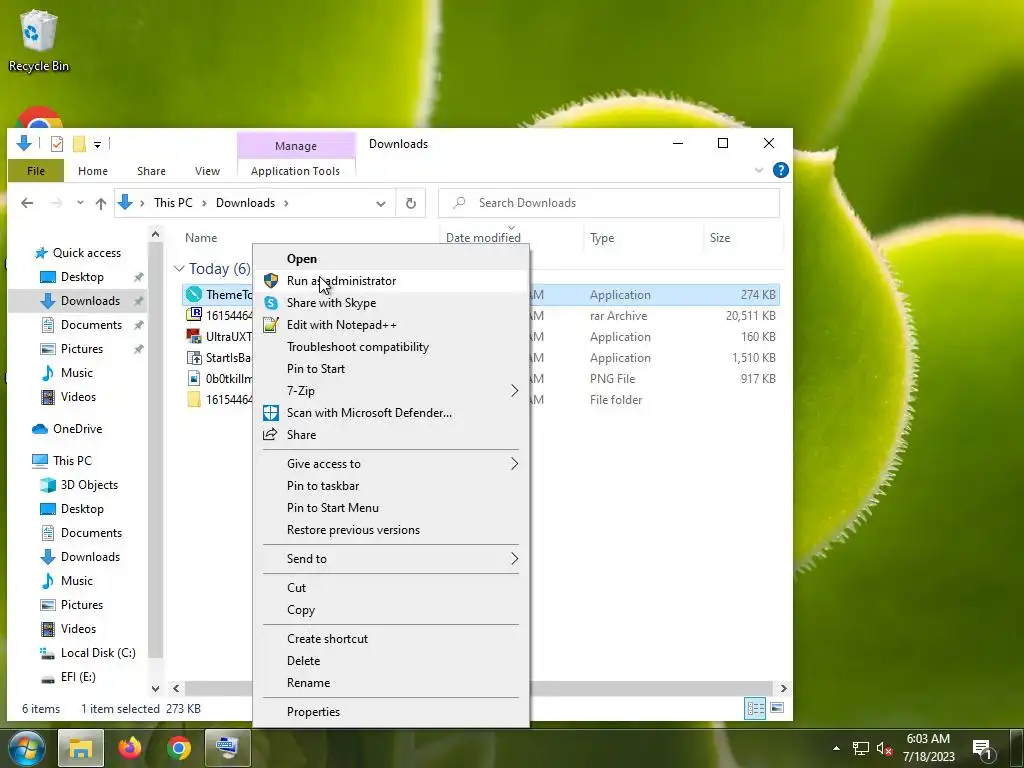Select Quick access in navigation pane
This screenshot has width=1024, height=768.
(x=86, y=253)
